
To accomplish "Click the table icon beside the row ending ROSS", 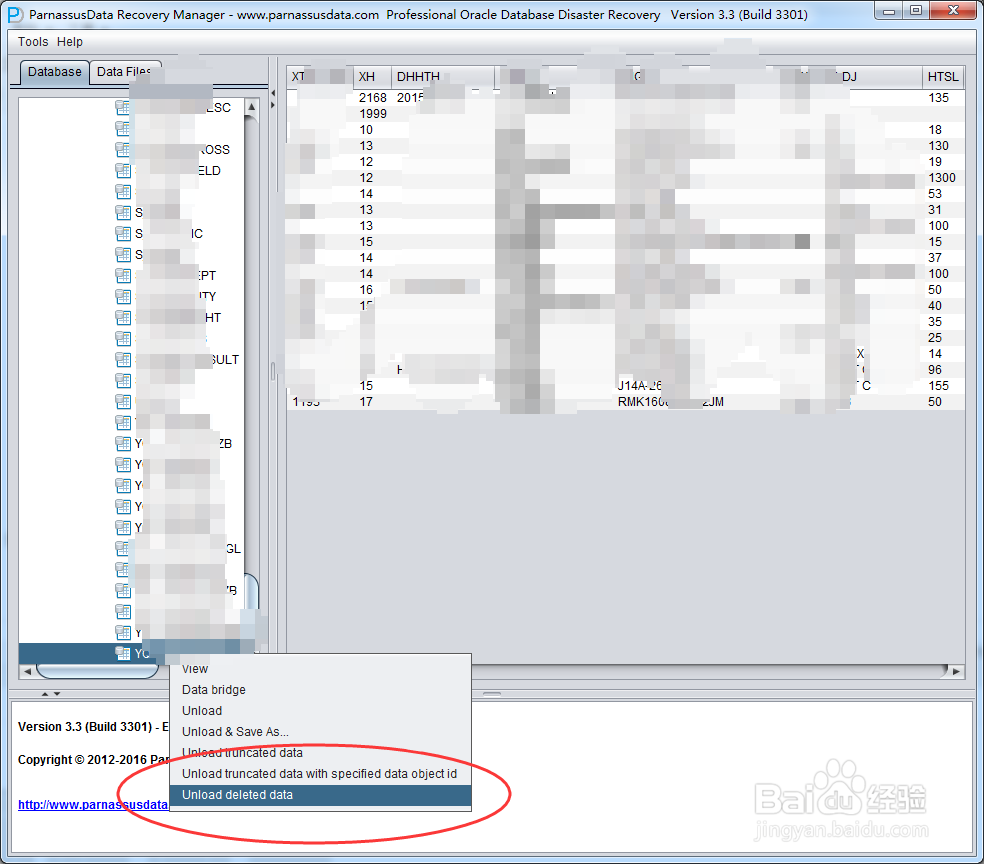I will tap(123, 149).
